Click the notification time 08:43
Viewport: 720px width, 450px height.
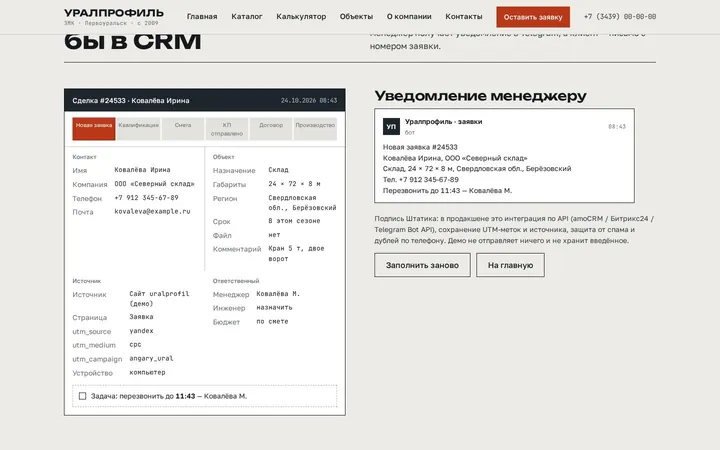point(617,126)
